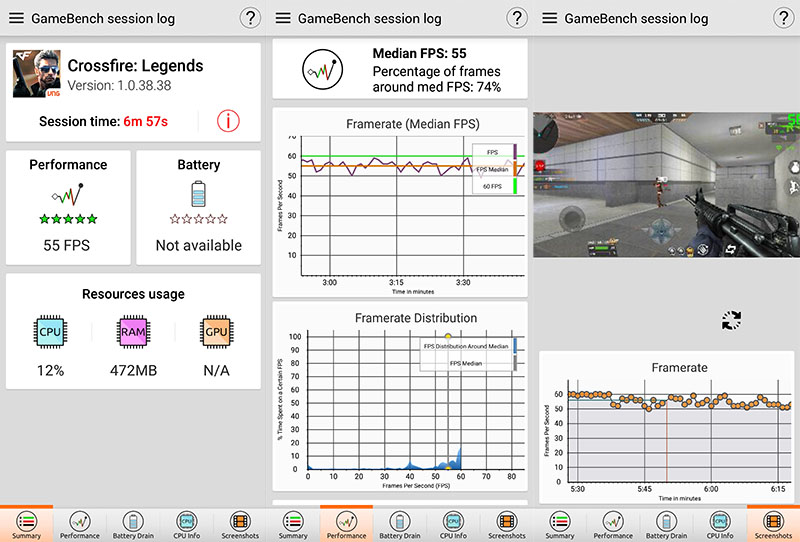Select Performance tab in middle panel
Image resolution: width=800 pixels, height=542 pixels.
346,525
